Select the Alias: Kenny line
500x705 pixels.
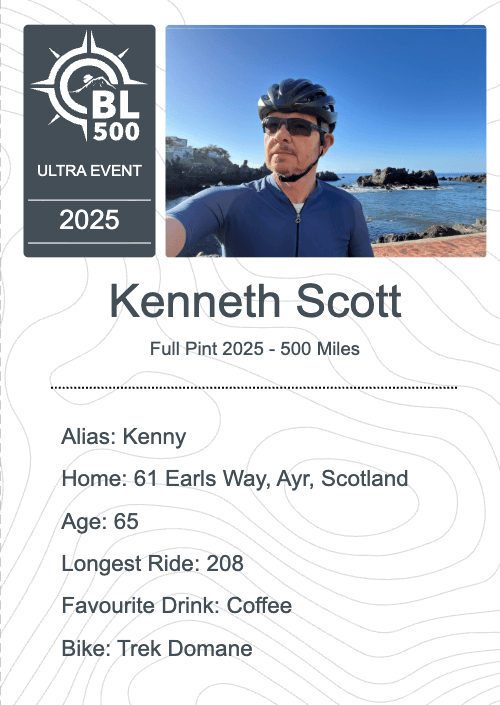(x=124, y=437)
